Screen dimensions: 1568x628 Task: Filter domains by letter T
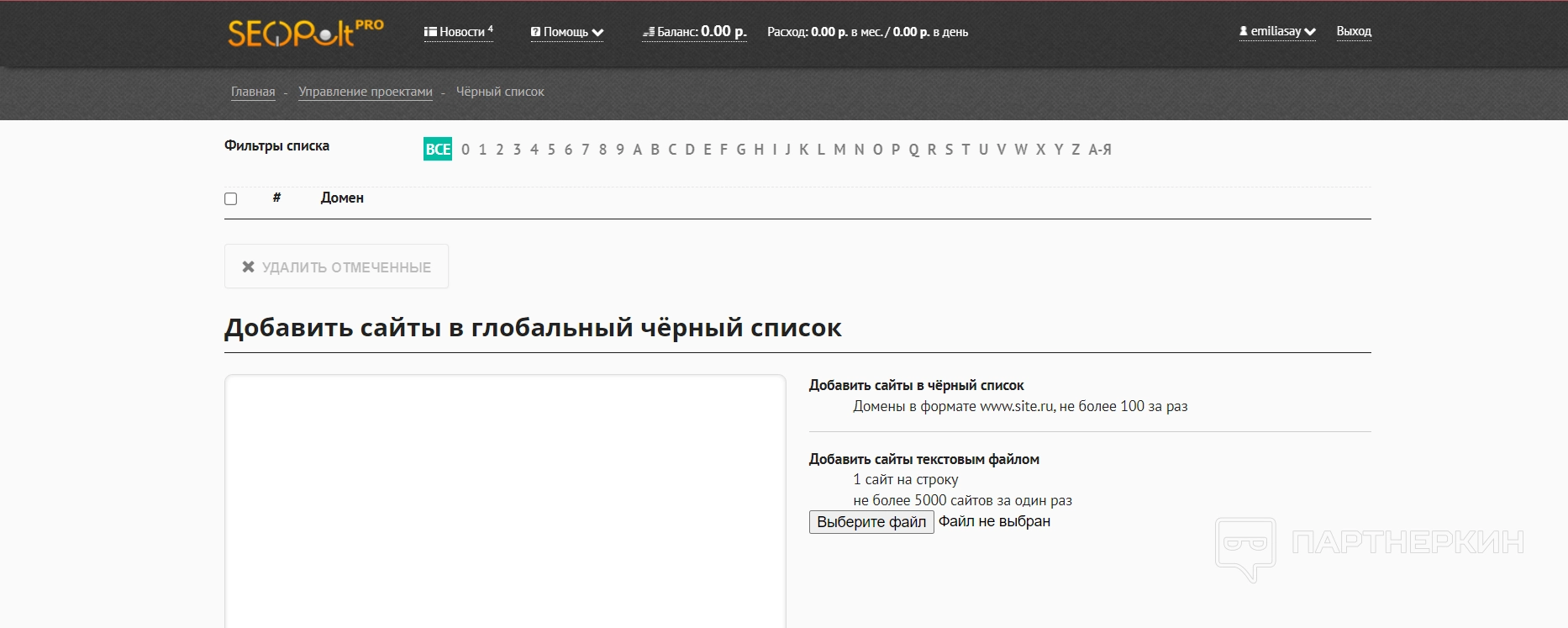coord(966,150)
